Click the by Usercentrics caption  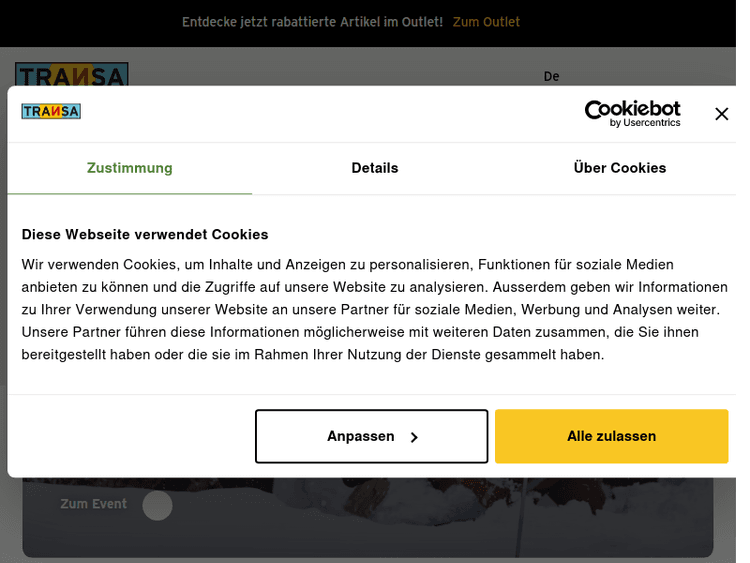tap(645, 123)
